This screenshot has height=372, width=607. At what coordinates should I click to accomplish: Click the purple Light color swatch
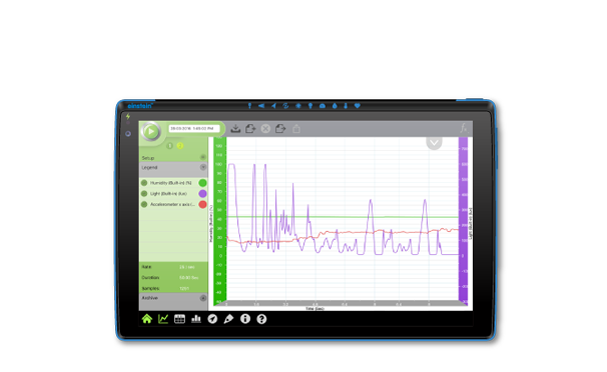202,194
